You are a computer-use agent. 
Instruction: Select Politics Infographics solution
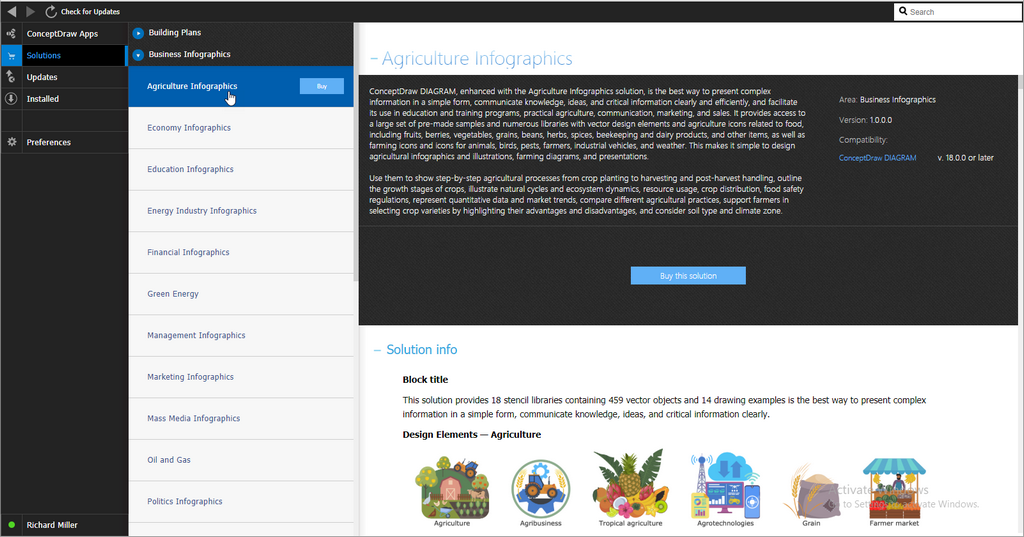click(x=241, y=501)
